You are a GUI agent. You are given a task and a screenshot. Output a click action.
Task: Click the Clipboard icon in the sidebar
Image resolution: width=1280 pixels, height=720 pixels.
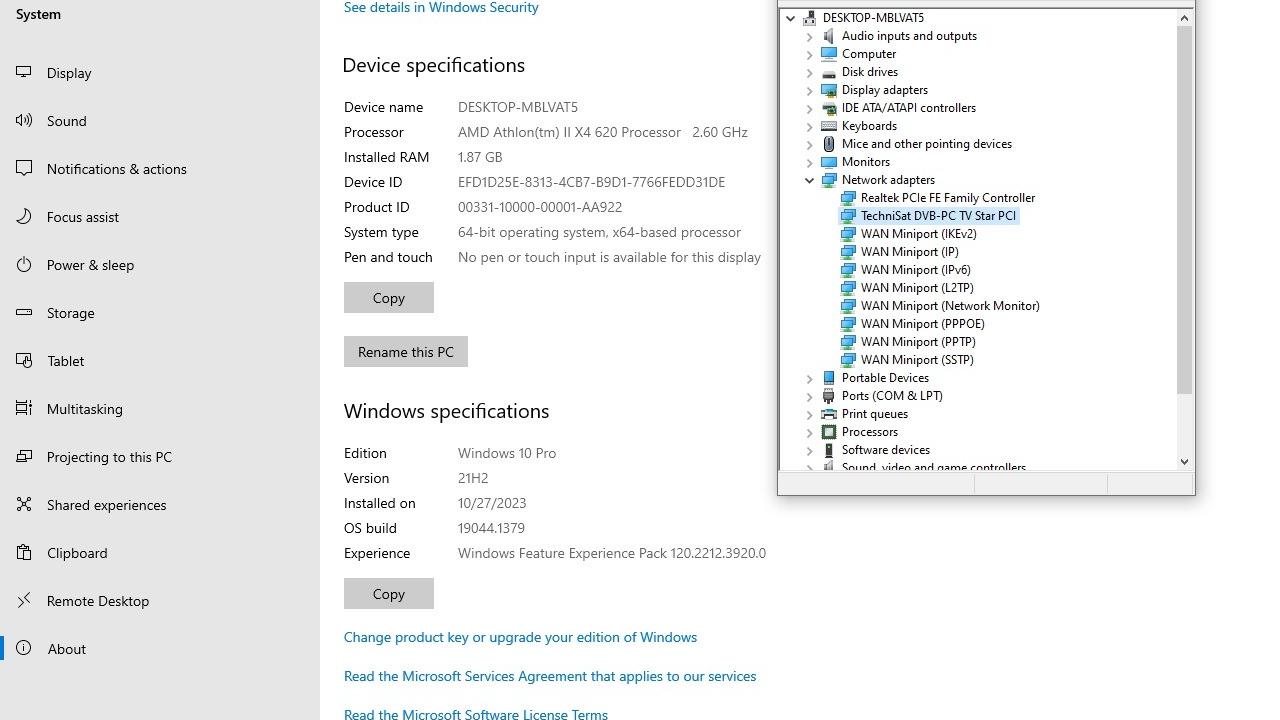[x=25, y=552]
